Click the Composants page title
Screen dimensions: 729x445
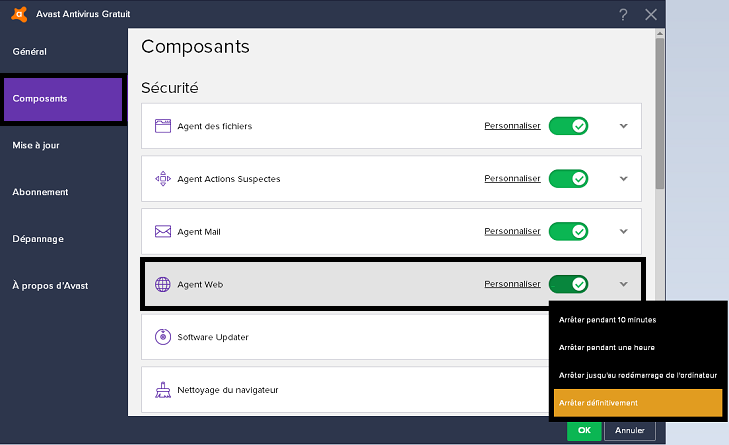click(195, 46)
